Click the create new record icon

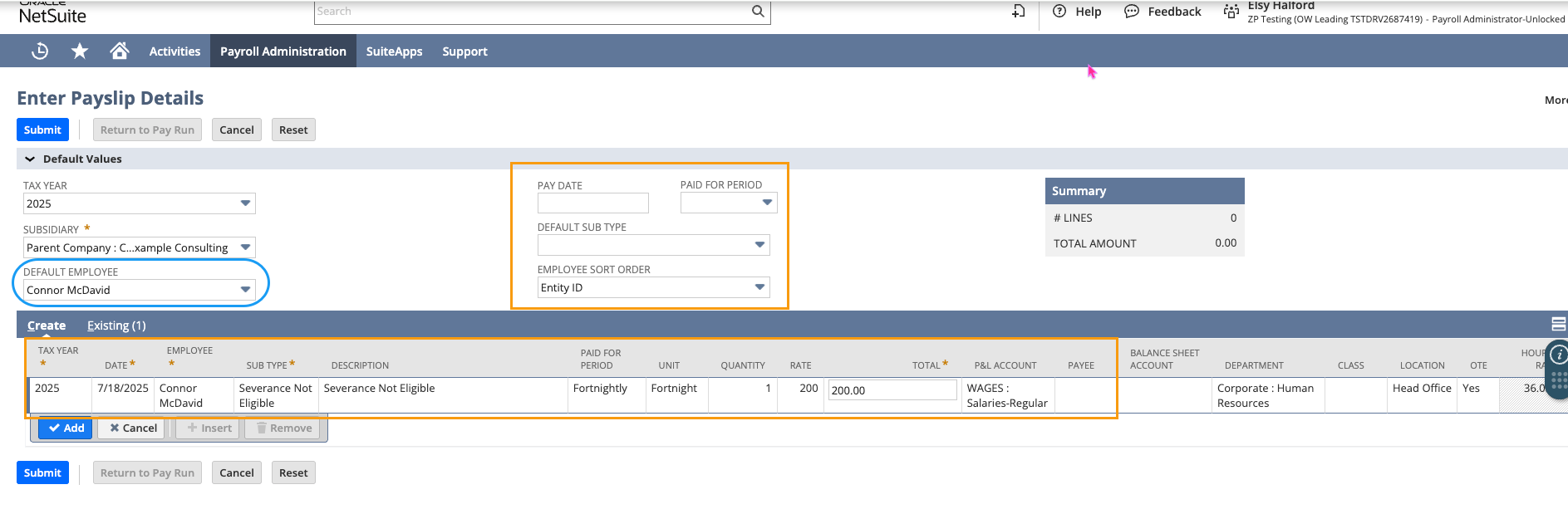(1018, 11)
